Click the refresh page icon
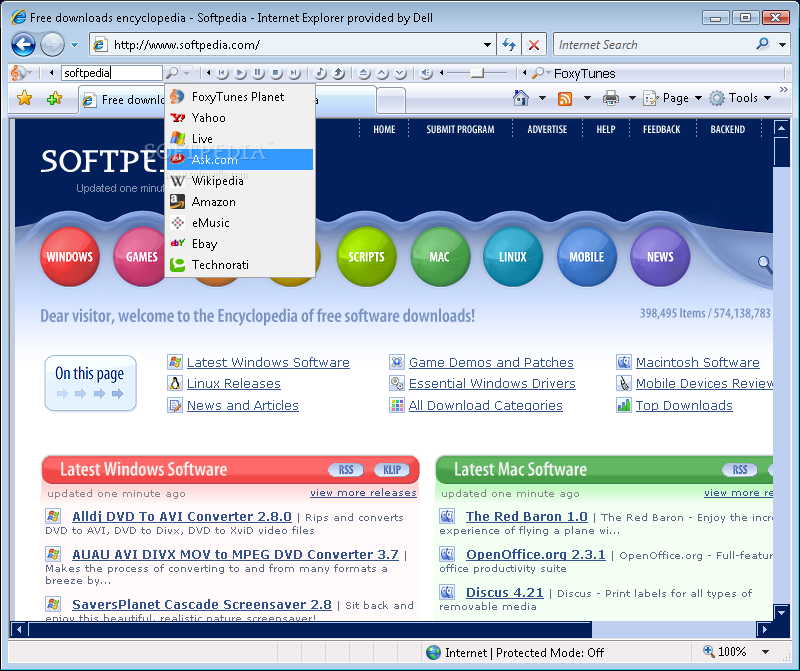The image size is (800, 671). click(509, 45)
